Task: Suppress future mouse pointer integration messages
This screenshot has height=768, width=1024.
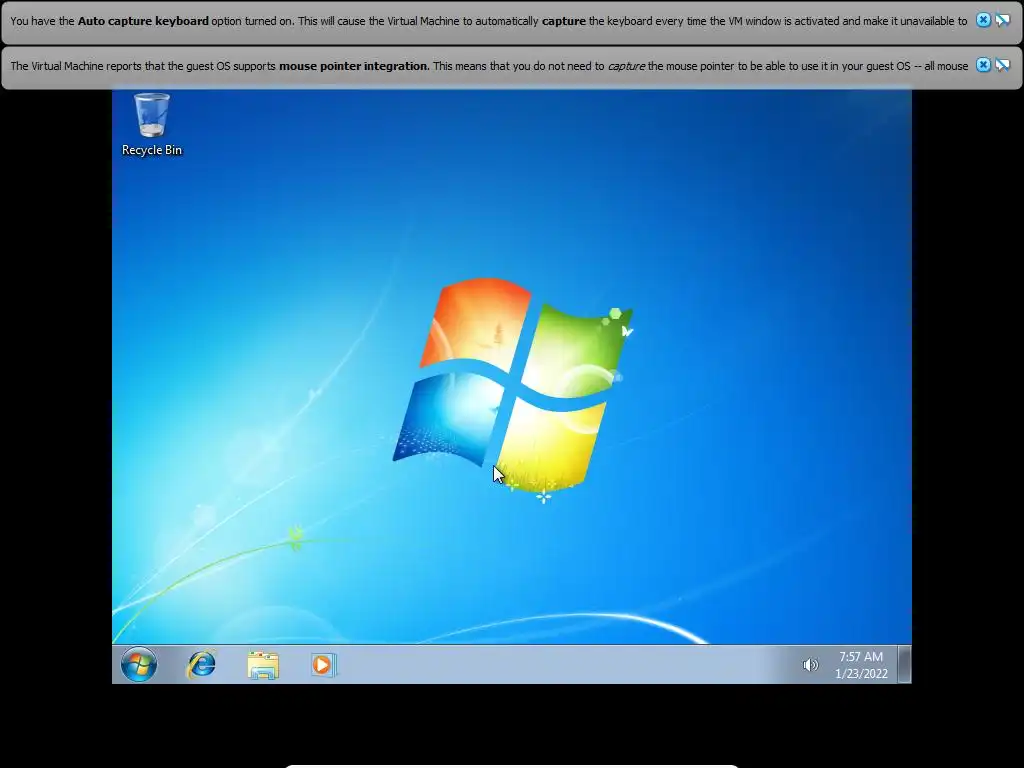Action: (1002, 65)
